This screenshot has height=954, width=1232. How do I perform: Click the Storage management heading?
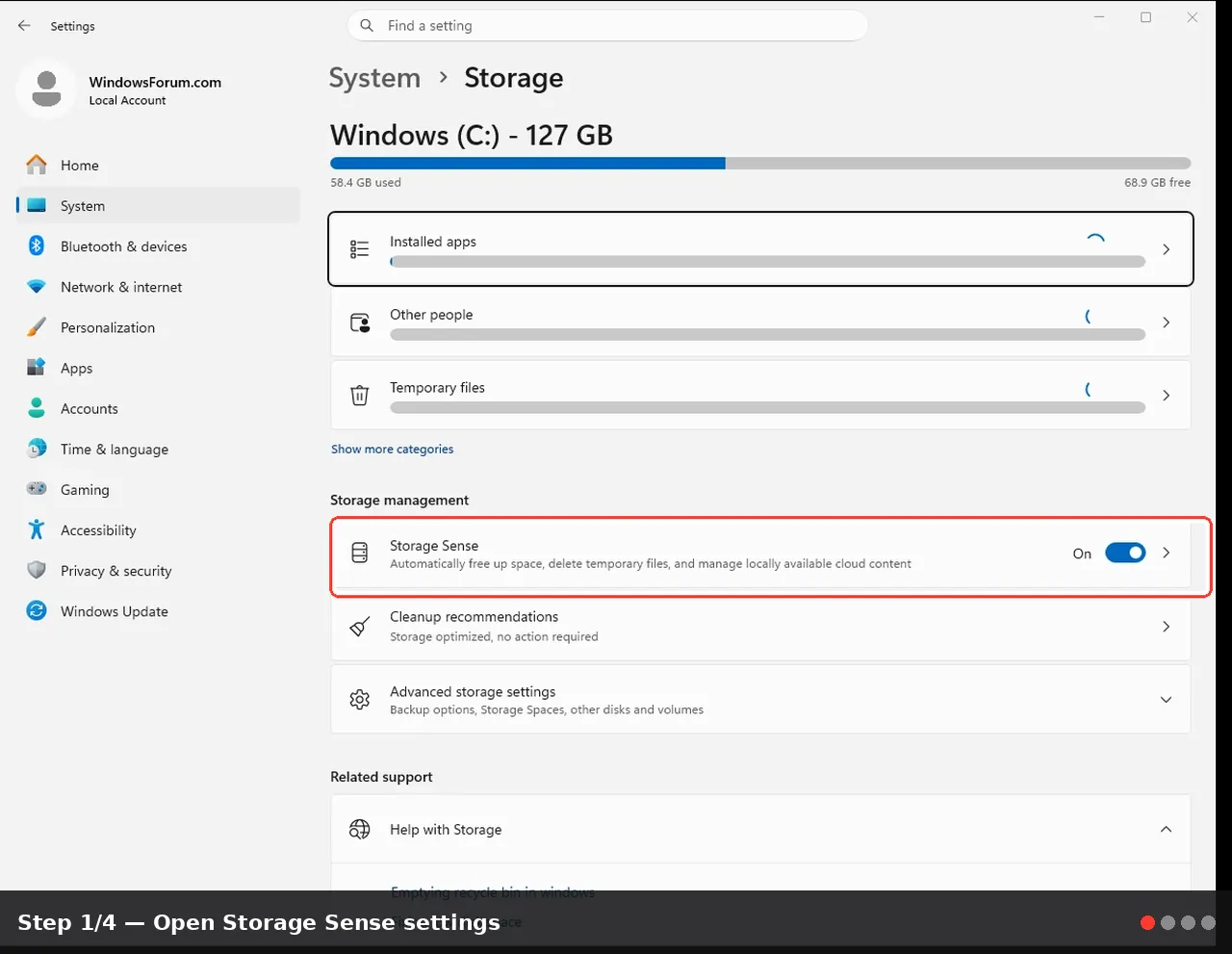pos(399,500)
